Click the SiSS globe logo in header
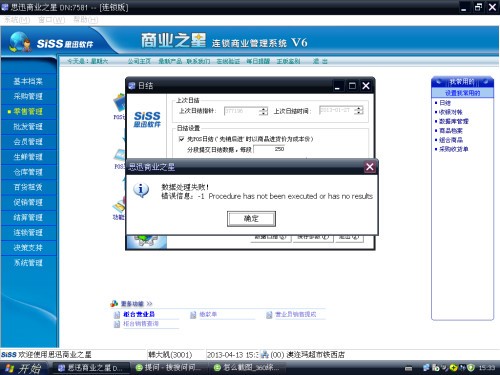Screen dimensions: 500x375 pos(20,42)
